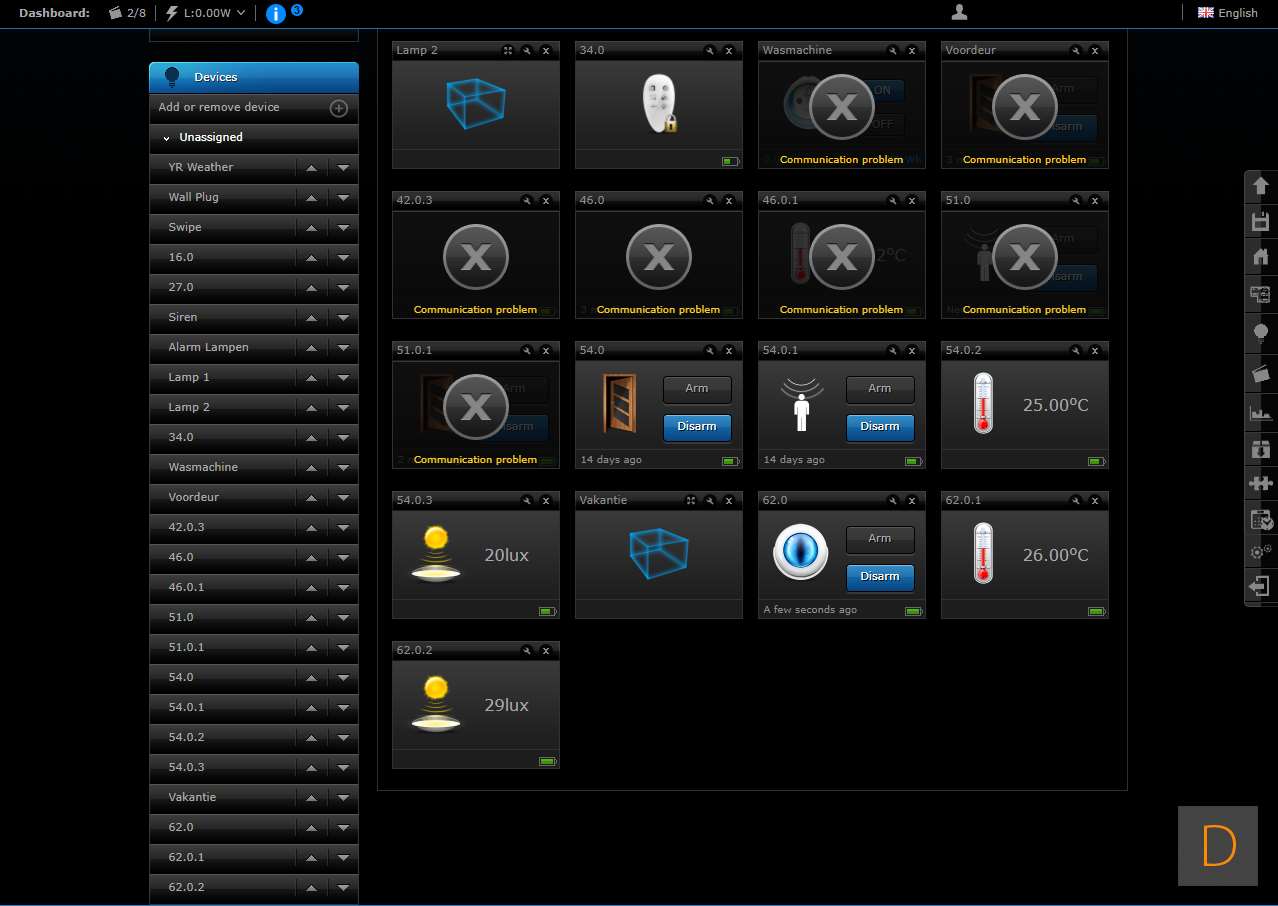1278x906 pixels.
Task: Close the Wasmachine widget
Action: click(912, 50)
